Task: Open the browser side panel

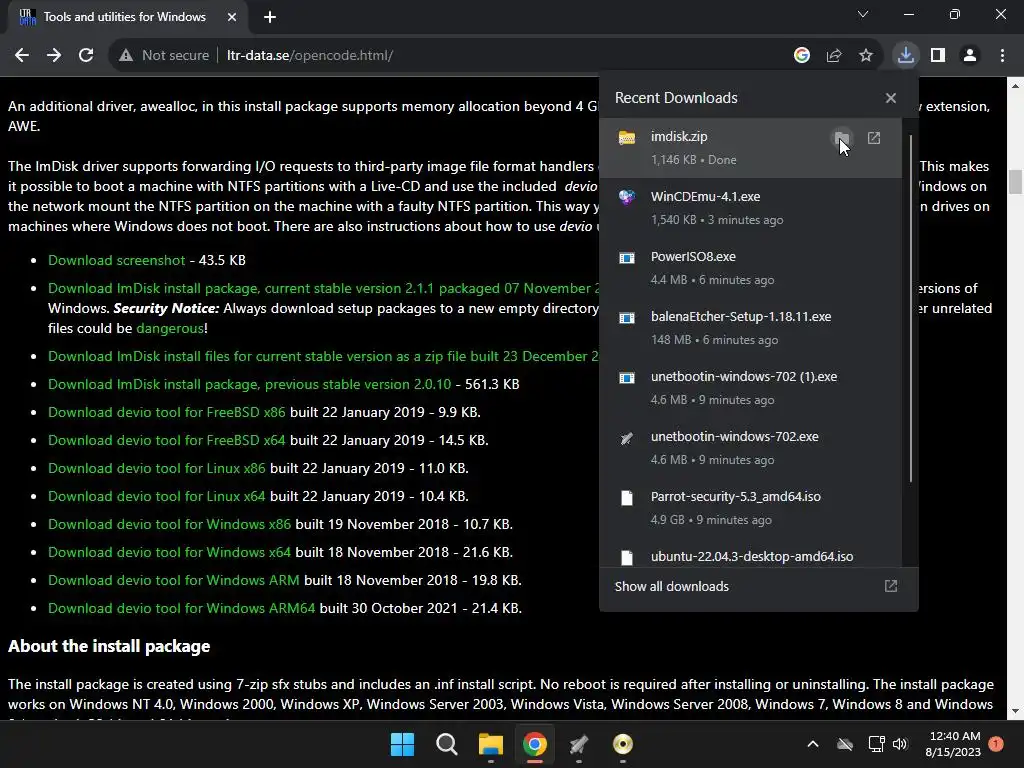Action: [x=938, y=56]
